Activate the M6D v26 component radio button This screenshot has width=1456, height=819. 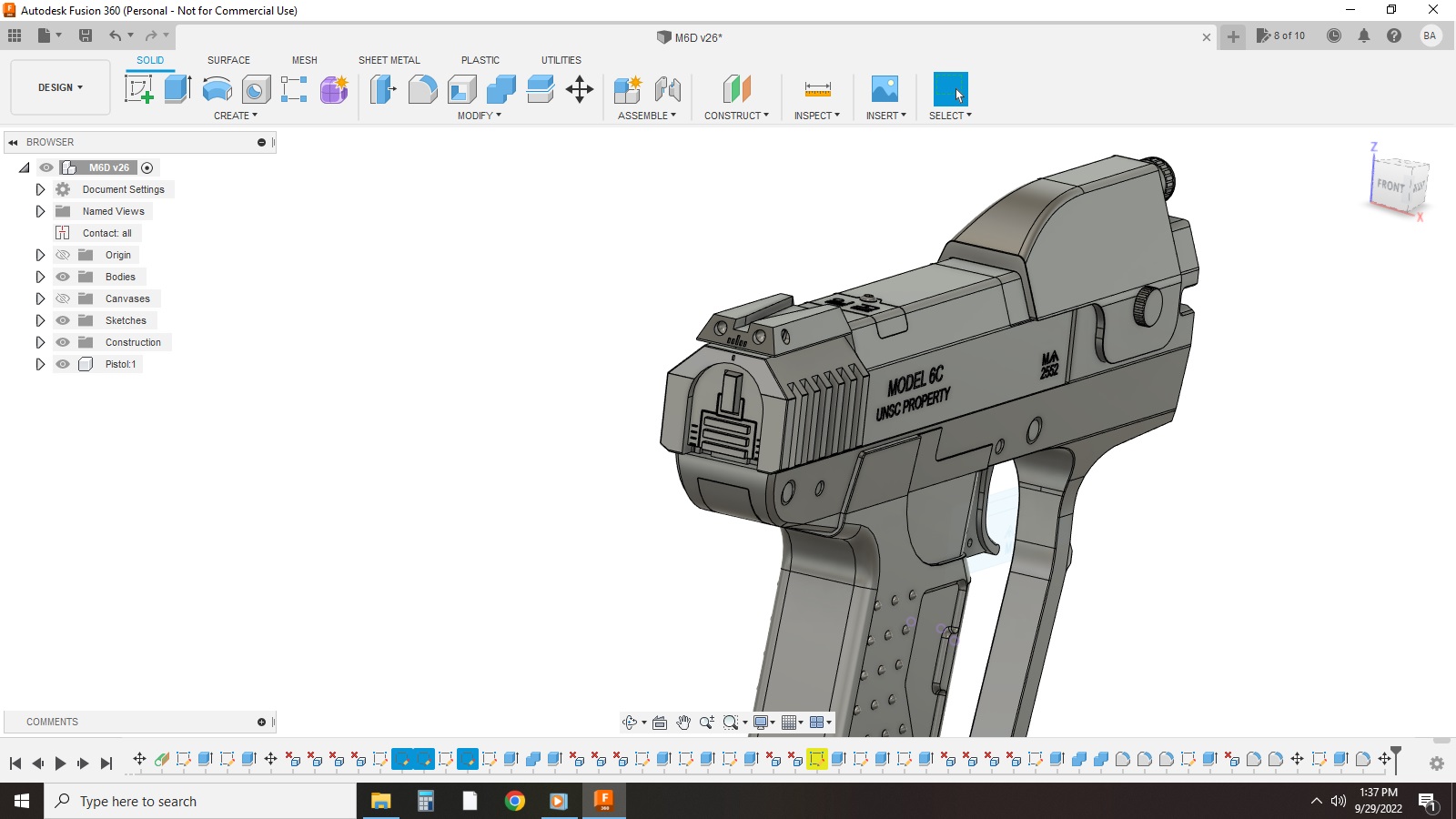point(147,167)
